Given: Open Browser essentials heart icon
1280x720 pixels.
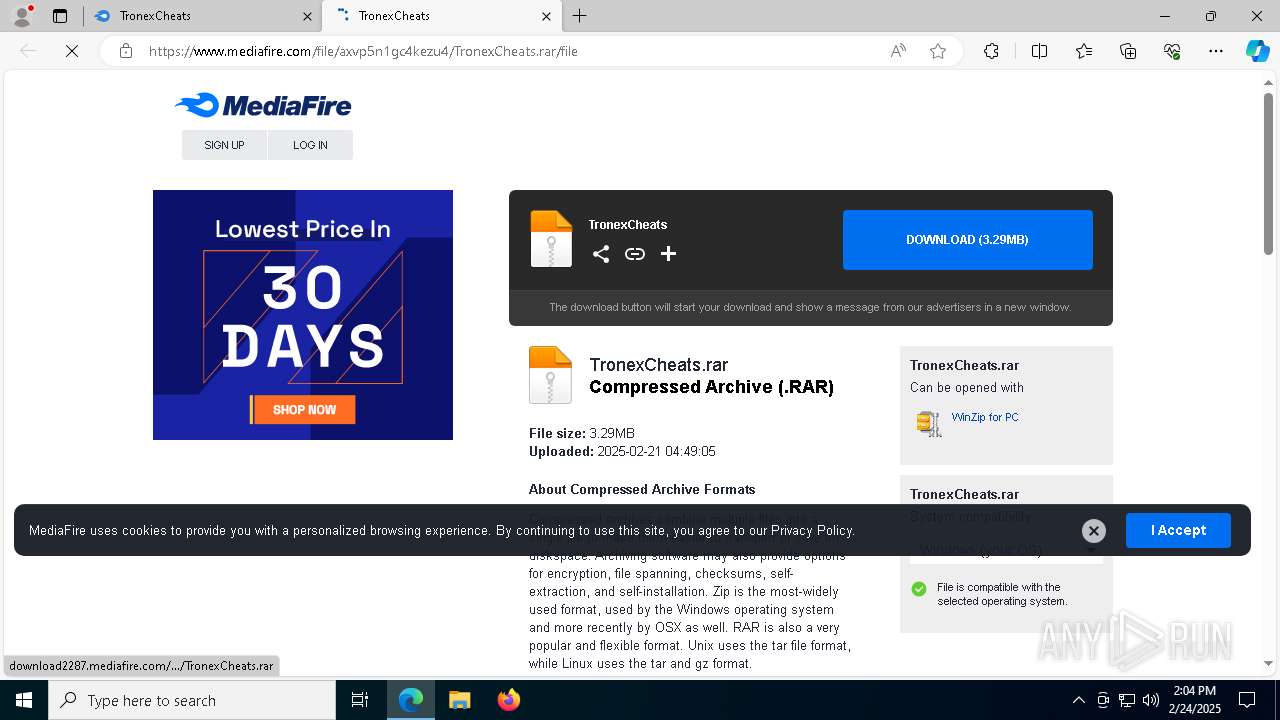Looking at the screenshot, I should point(1172,51).
